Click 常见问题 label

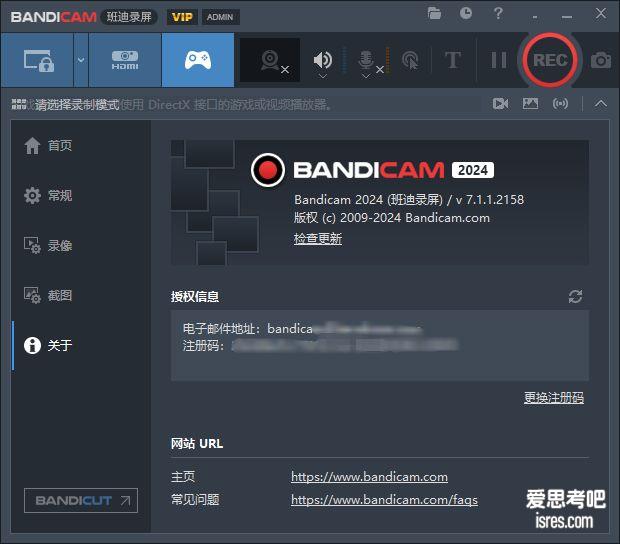(195, 500)
